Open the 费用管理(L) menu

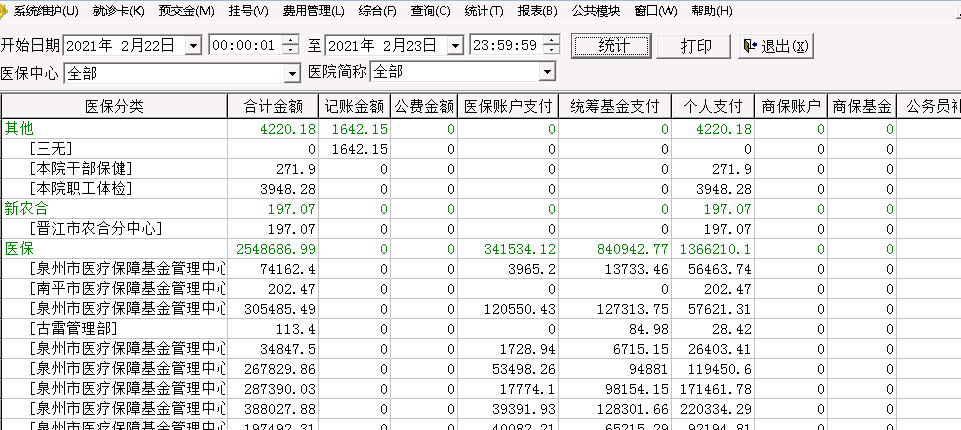tap(314, 11)
